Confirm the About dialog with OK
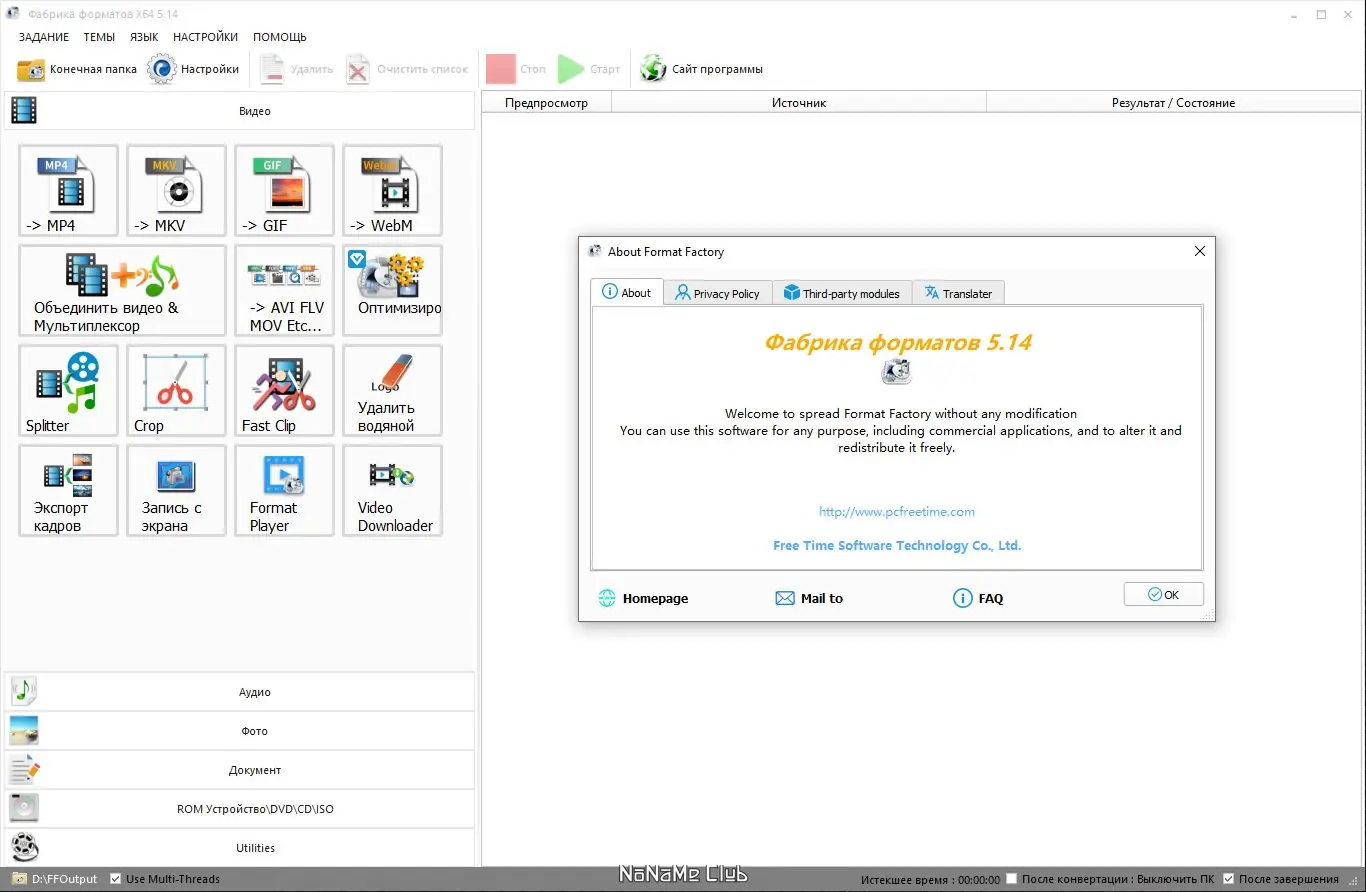 [x=1164, y=594]
